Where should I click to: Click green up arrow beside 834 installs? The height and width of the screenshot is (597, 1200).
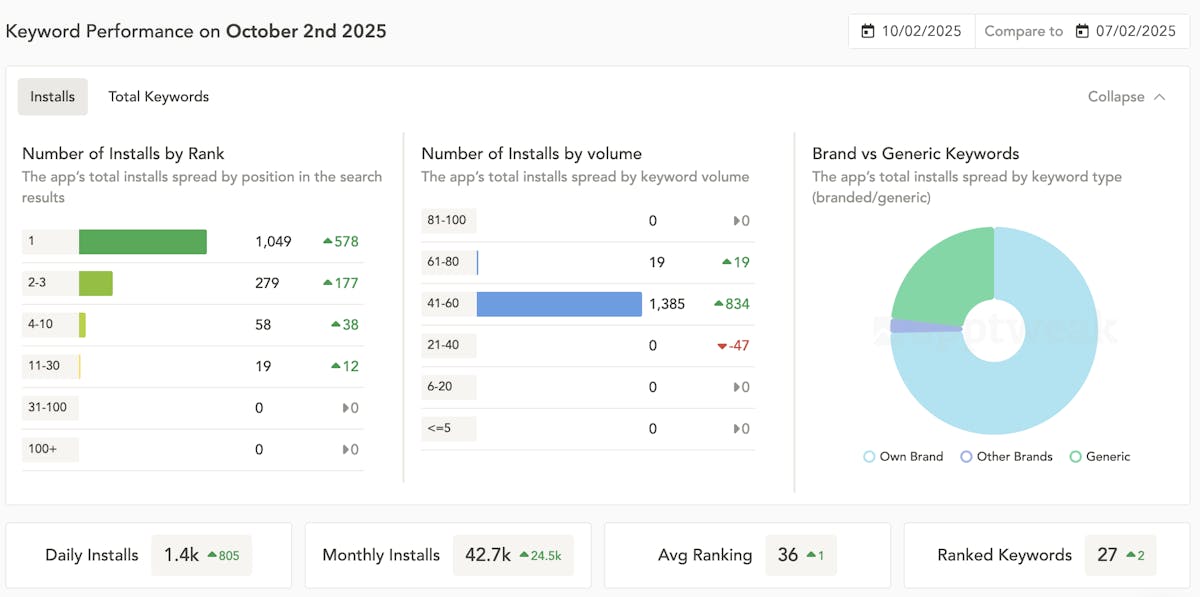(719, 304)
